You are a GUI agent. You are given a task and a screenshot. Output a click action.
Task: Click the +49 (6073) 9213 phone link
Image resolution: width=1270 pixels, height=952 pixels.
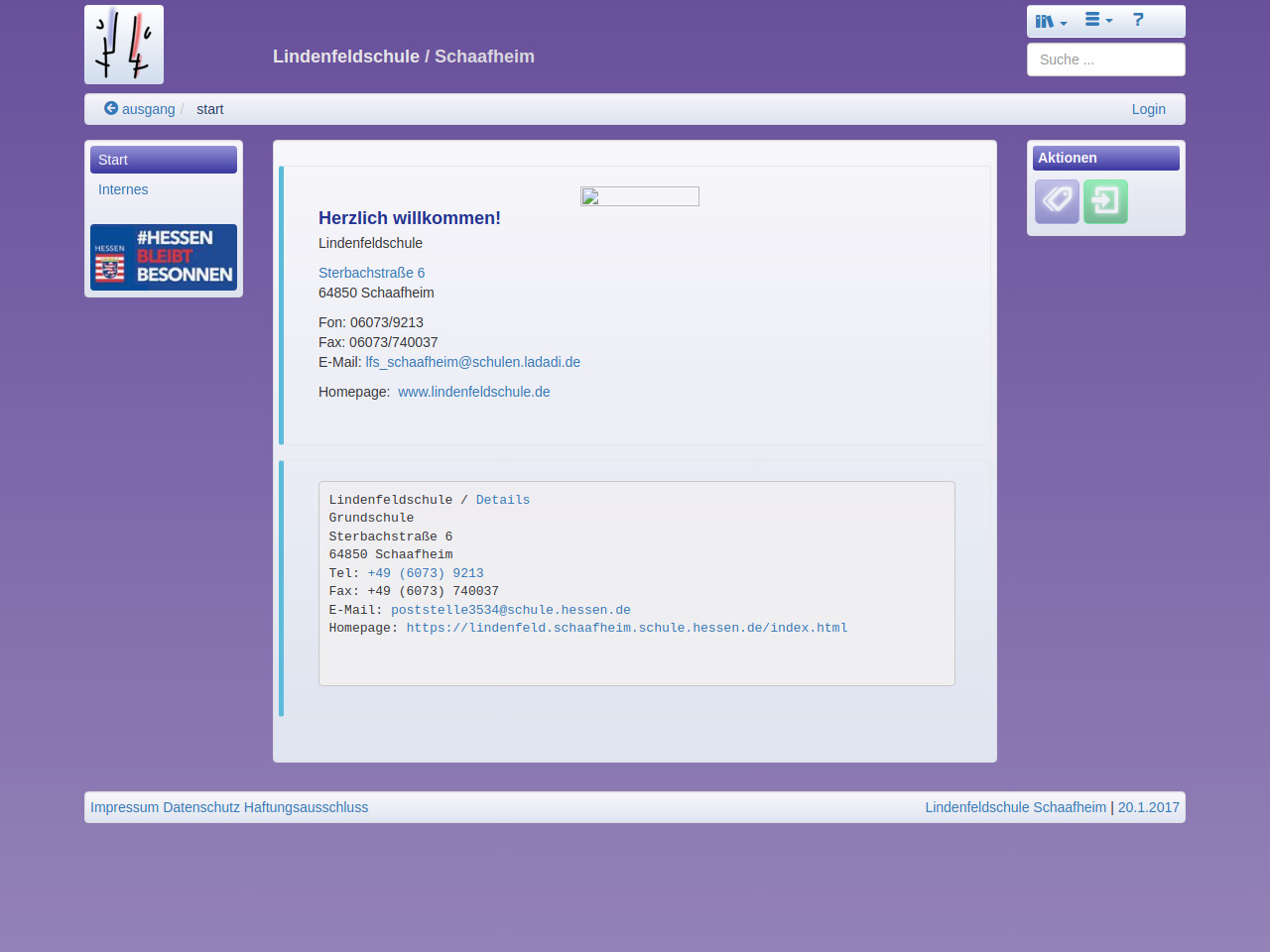point(426,573)
